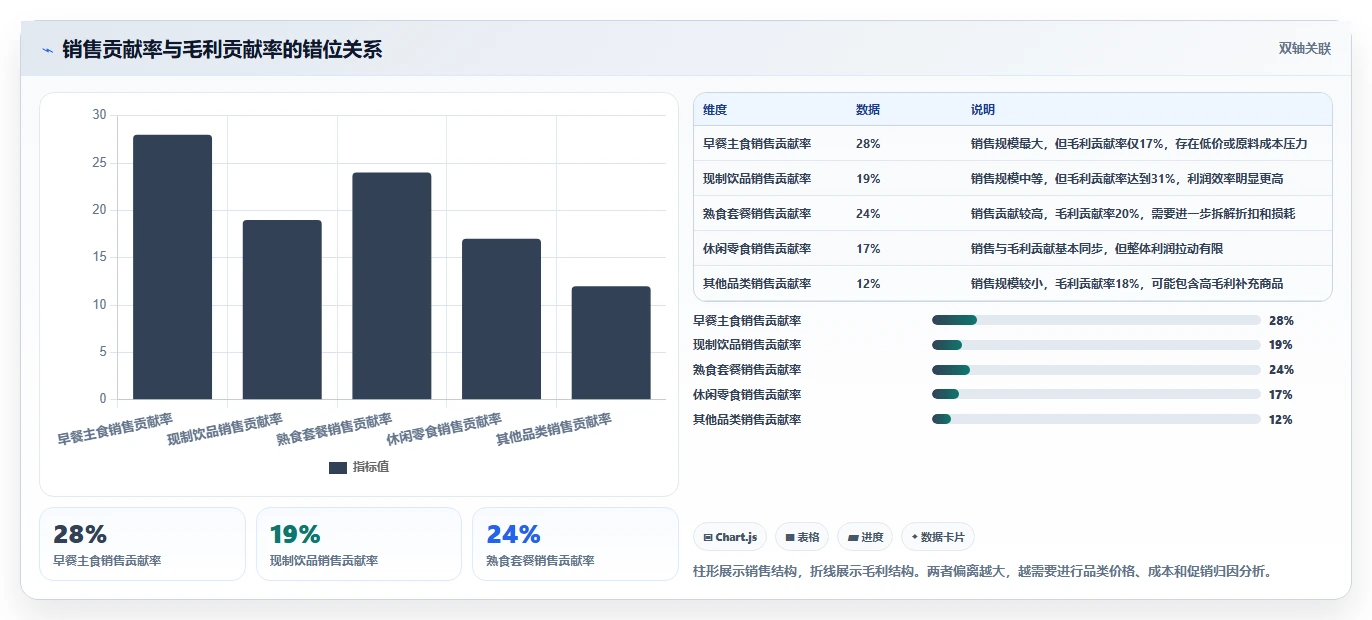Click the 其他品类销售贡献率 bar in chart
The height and width of the screenshot is (620, 1372).
tap(611, 343)
